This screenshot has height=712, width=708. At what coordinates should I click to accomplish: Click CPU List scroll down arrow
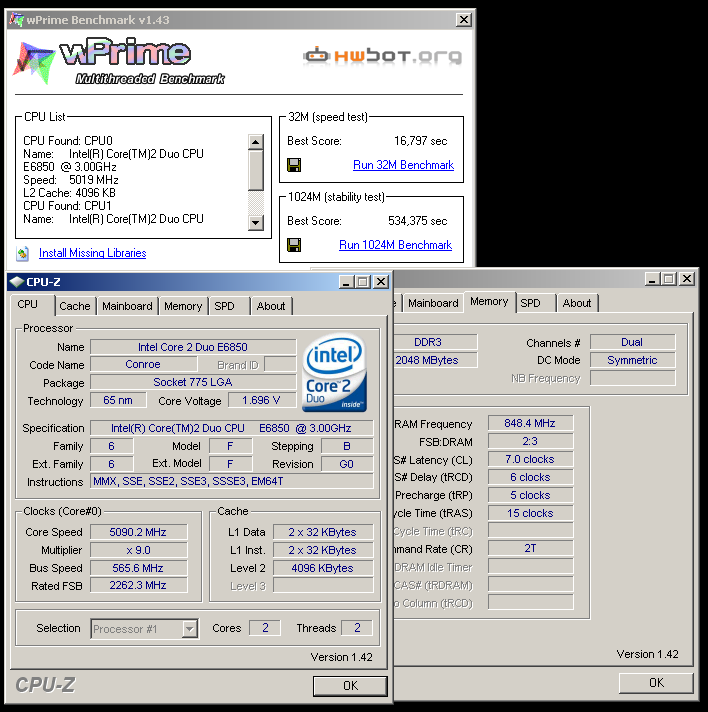pos(256,222)
